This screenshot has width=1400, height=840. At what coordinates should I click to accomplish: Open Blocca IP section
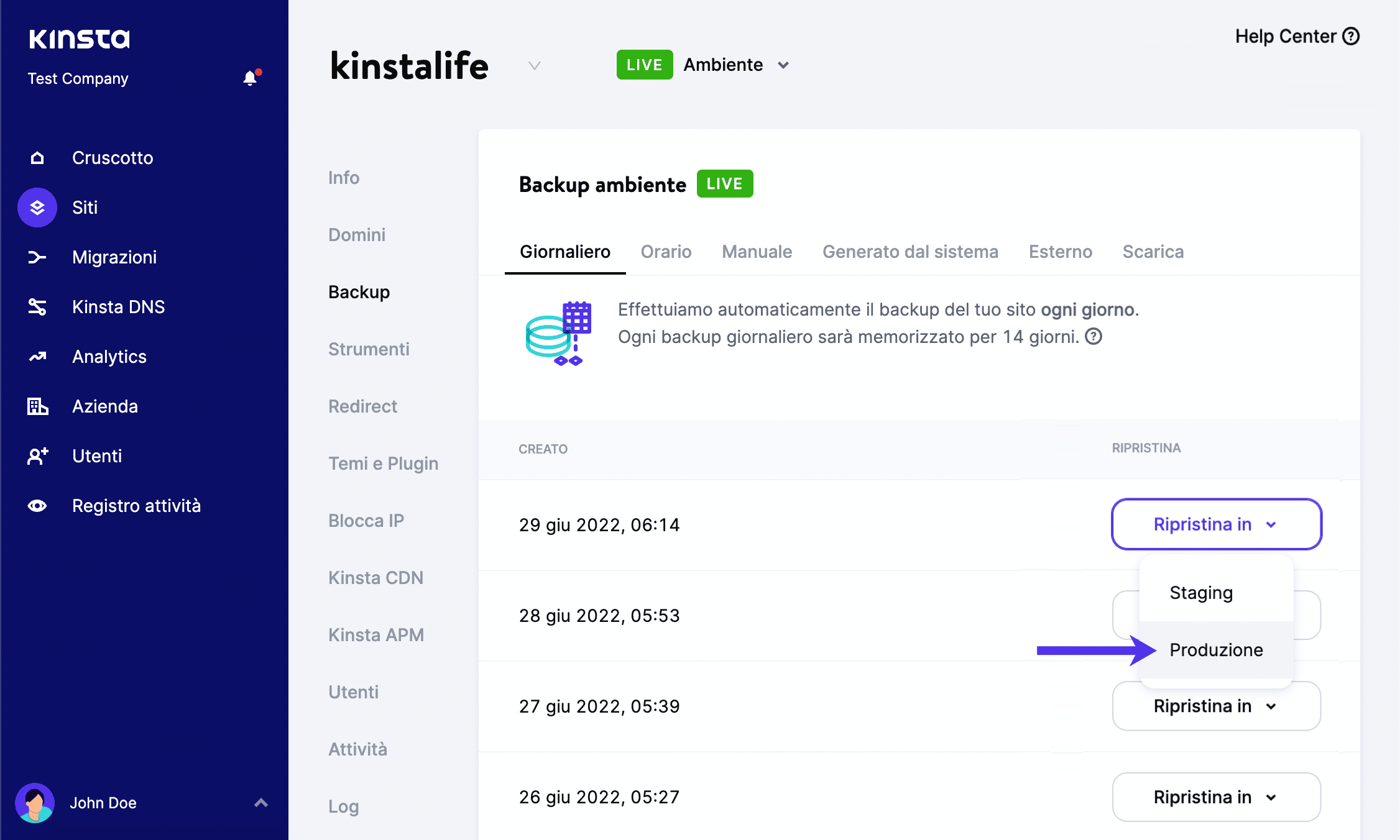pyautogui.click(x=366, y=521)
